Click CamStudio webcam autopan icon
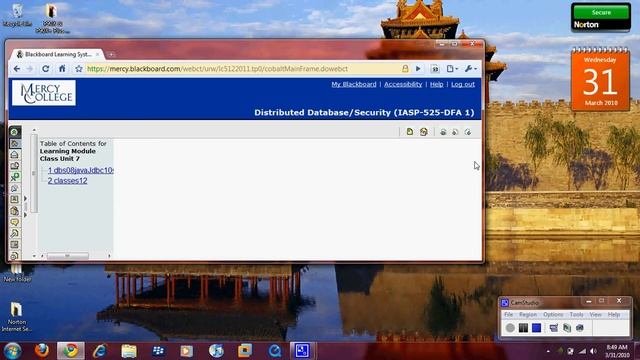Screen dimensions: 640x360 click(x=580, y=328)
